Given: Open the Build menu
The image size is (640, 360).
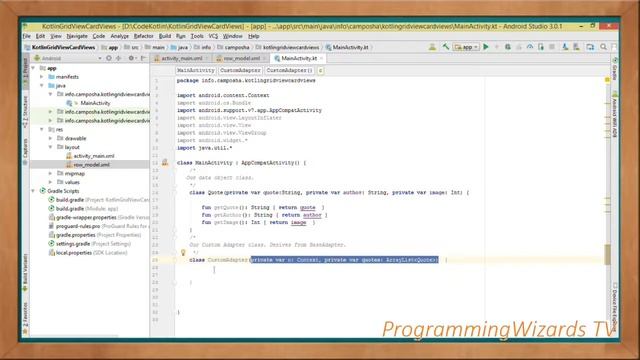Looking at the screenshot, I should [165, 36].
